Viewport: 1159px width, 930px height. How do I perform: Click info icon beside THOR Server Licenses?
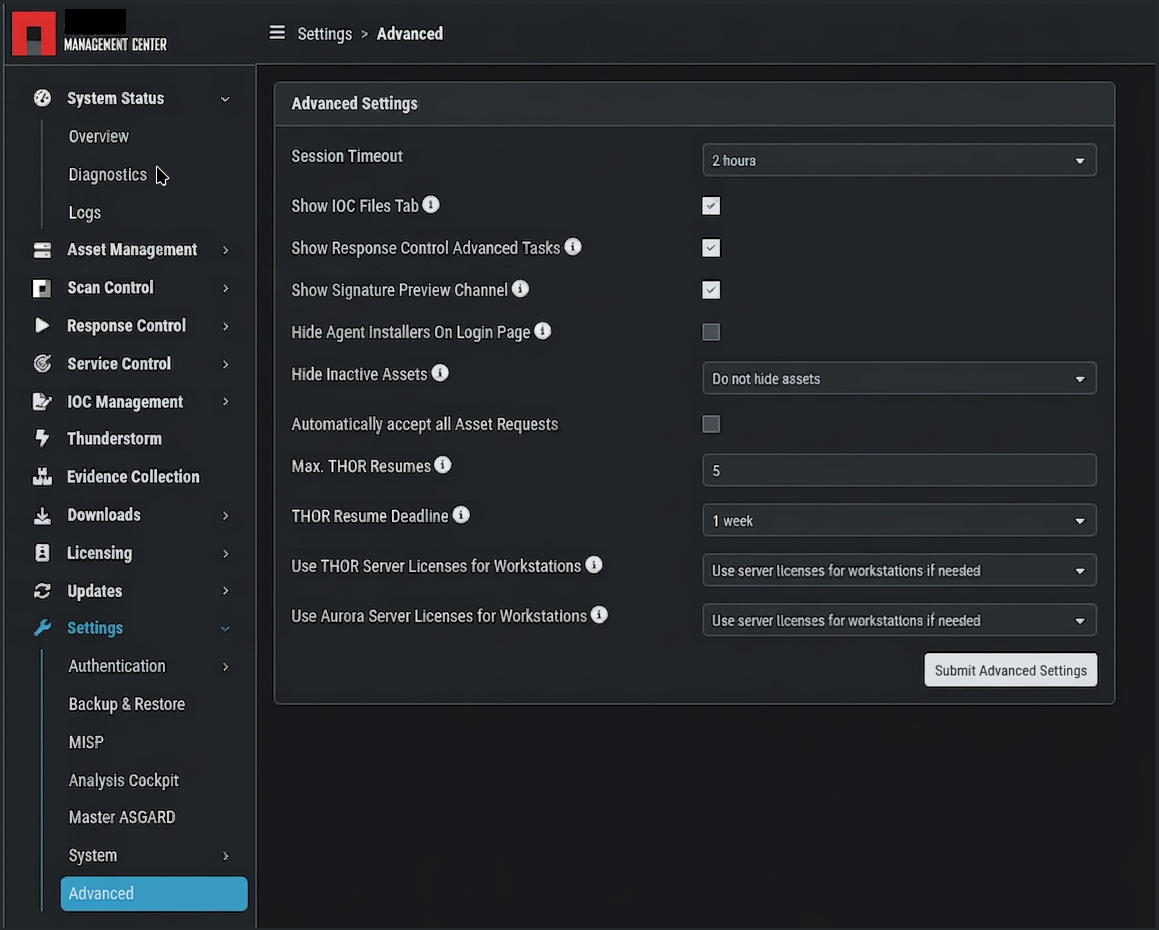tap(594, 565)
